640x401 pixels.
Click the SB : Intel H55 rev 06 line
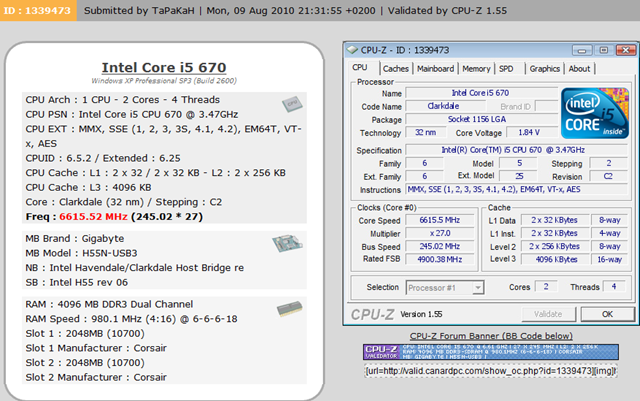pyautogui.click(x=76, y=283)
